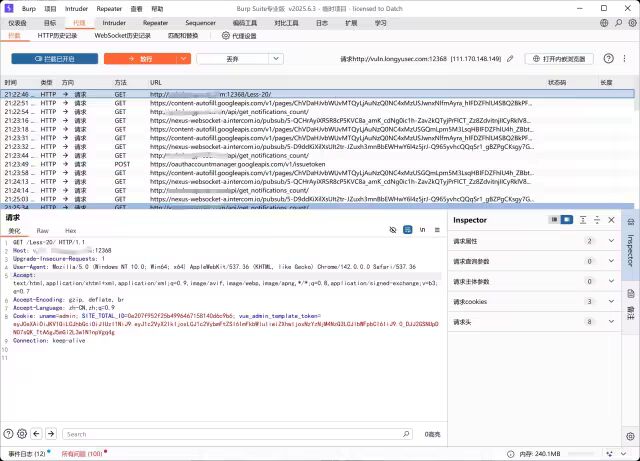Select the POST oauthaccountmanager.googleapis.com row

click(x=318, y=164)
